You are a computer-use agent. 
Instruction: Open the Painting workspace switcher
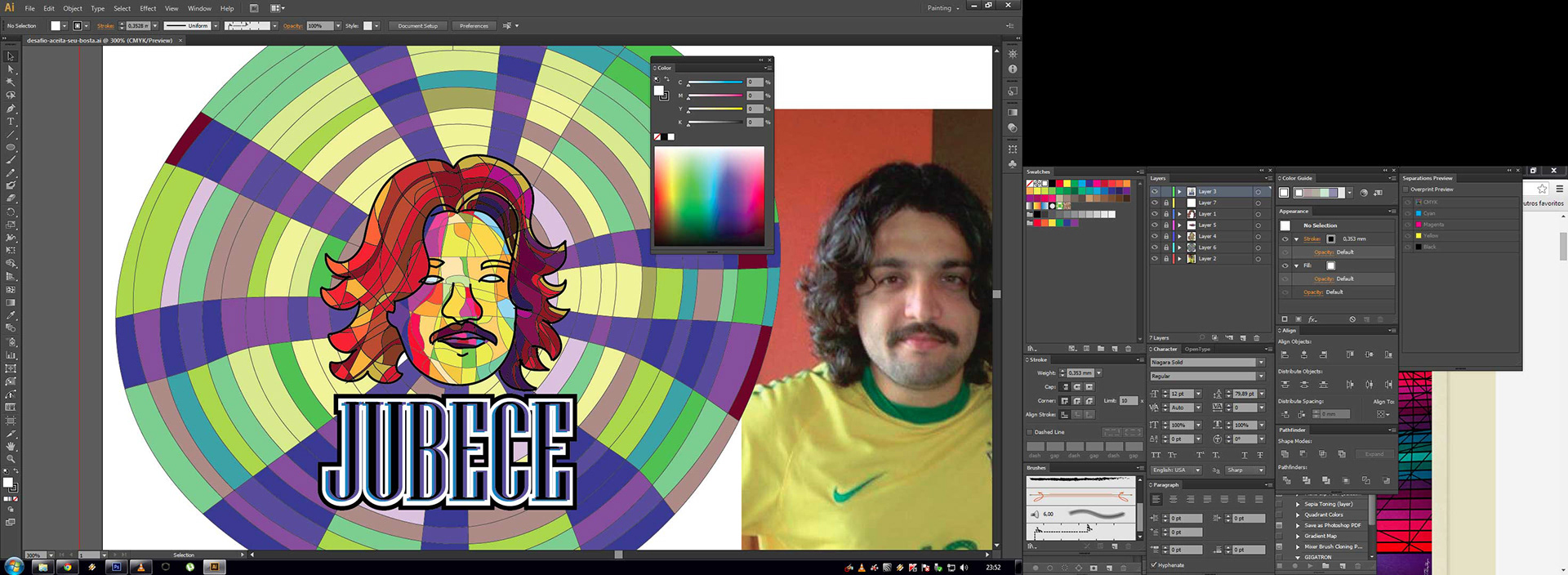pos(944,8)
